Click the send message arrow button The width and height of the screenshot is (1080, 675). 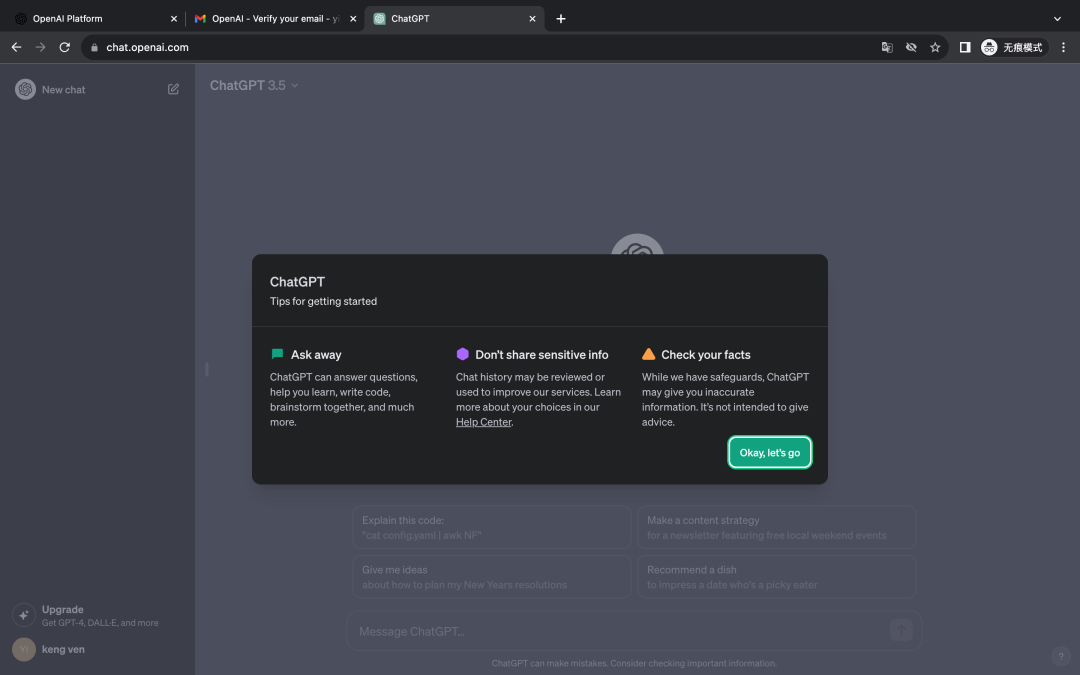tap(901, 630)
